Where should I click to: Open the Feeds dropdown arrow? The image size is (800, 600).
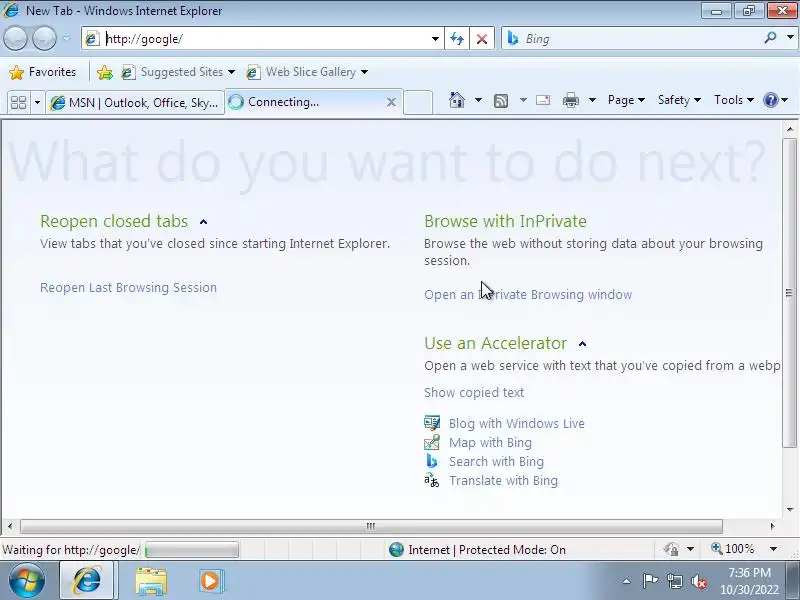[x=523, y=100]
